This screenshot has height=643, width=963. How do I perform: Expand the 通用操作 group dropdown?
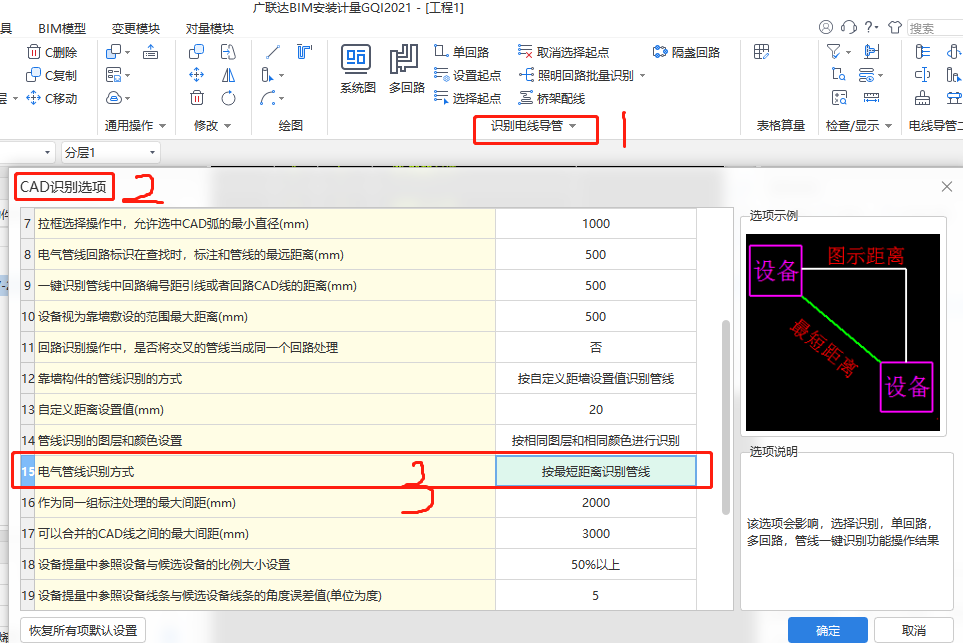pyautogui.click(x=163, y=126)
